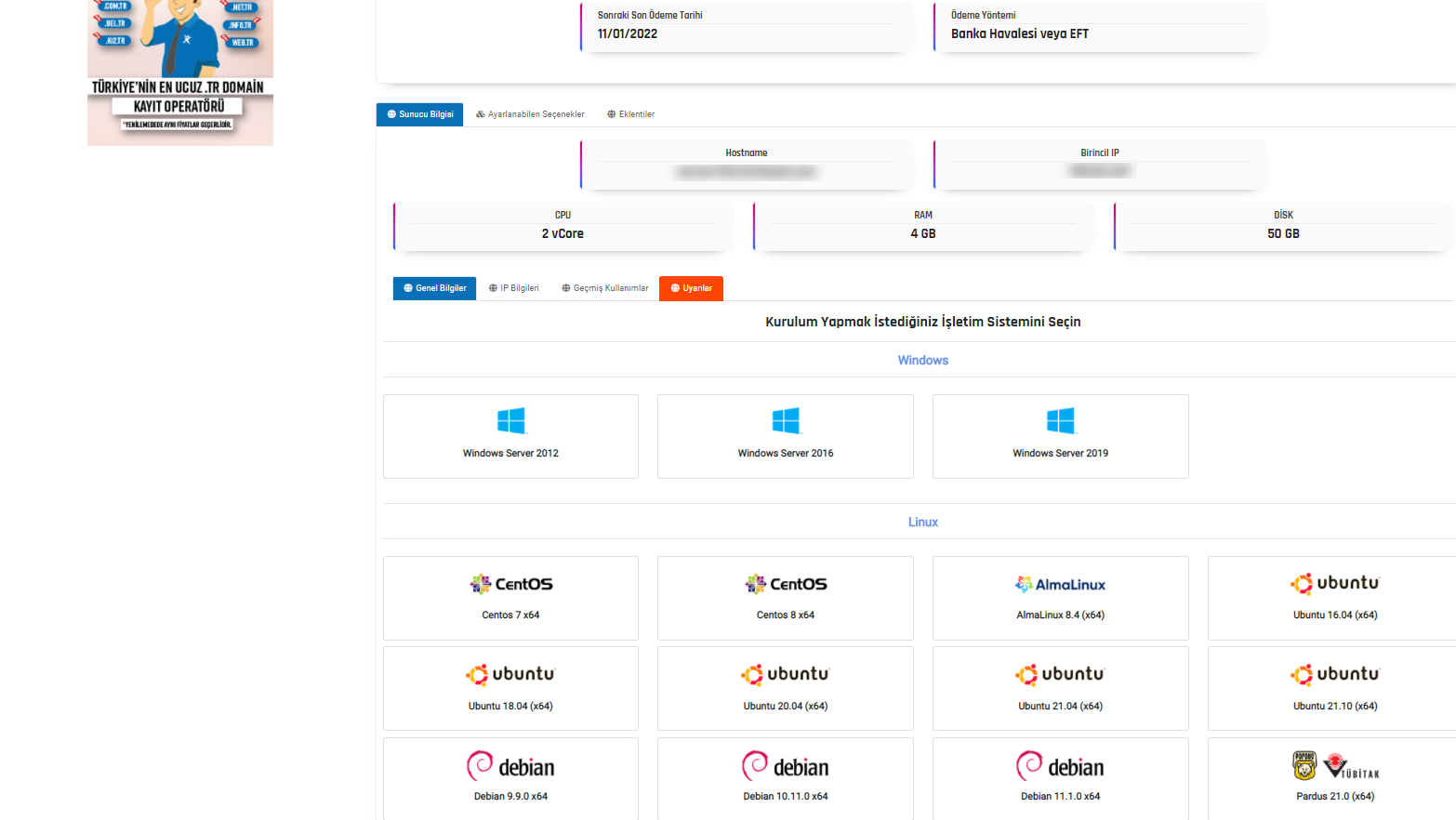Choose Ubuntu 21.10 (x64) logo
Viewport: 1456px width, 820px height.
coord(1335,674)
